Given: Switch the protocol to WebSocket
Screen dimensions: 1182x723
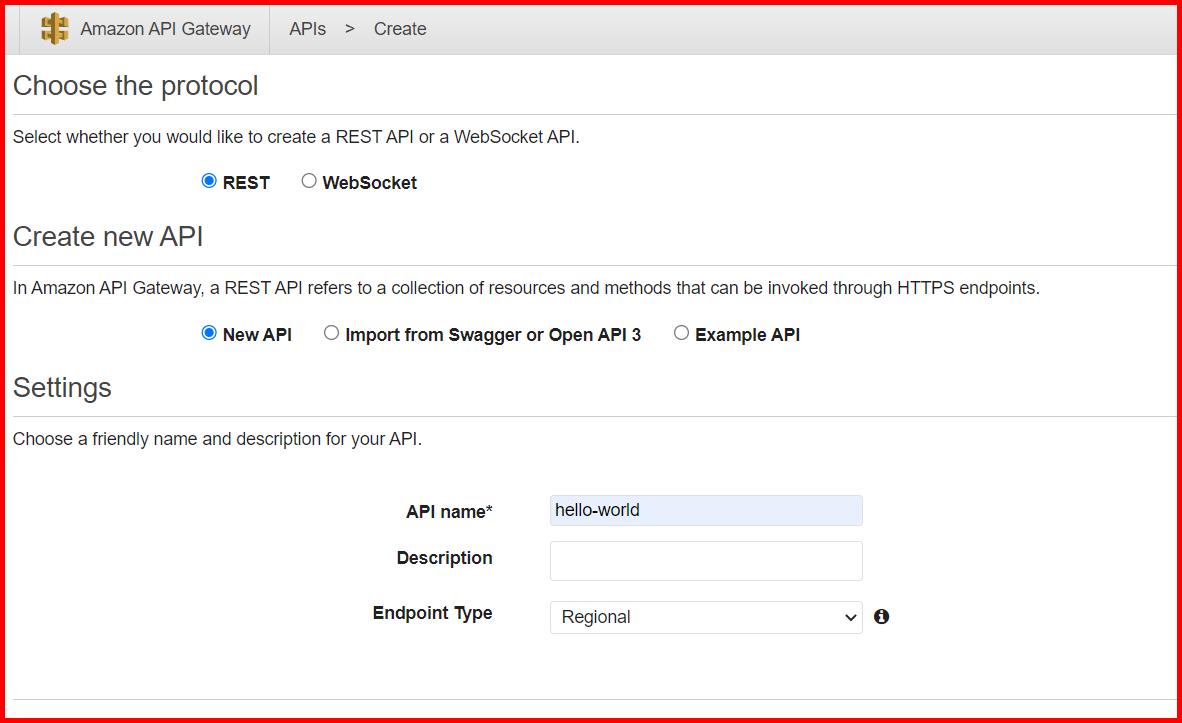Looking at the screenshot, I should click(x=309, y=180).
